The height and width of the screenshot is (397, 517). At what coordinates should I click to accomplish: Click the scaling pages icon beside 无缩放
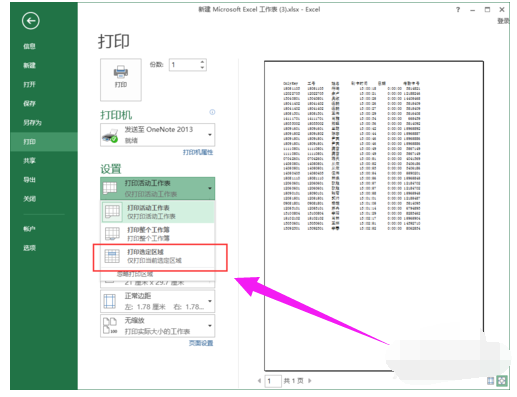click(x=110, y=326)
